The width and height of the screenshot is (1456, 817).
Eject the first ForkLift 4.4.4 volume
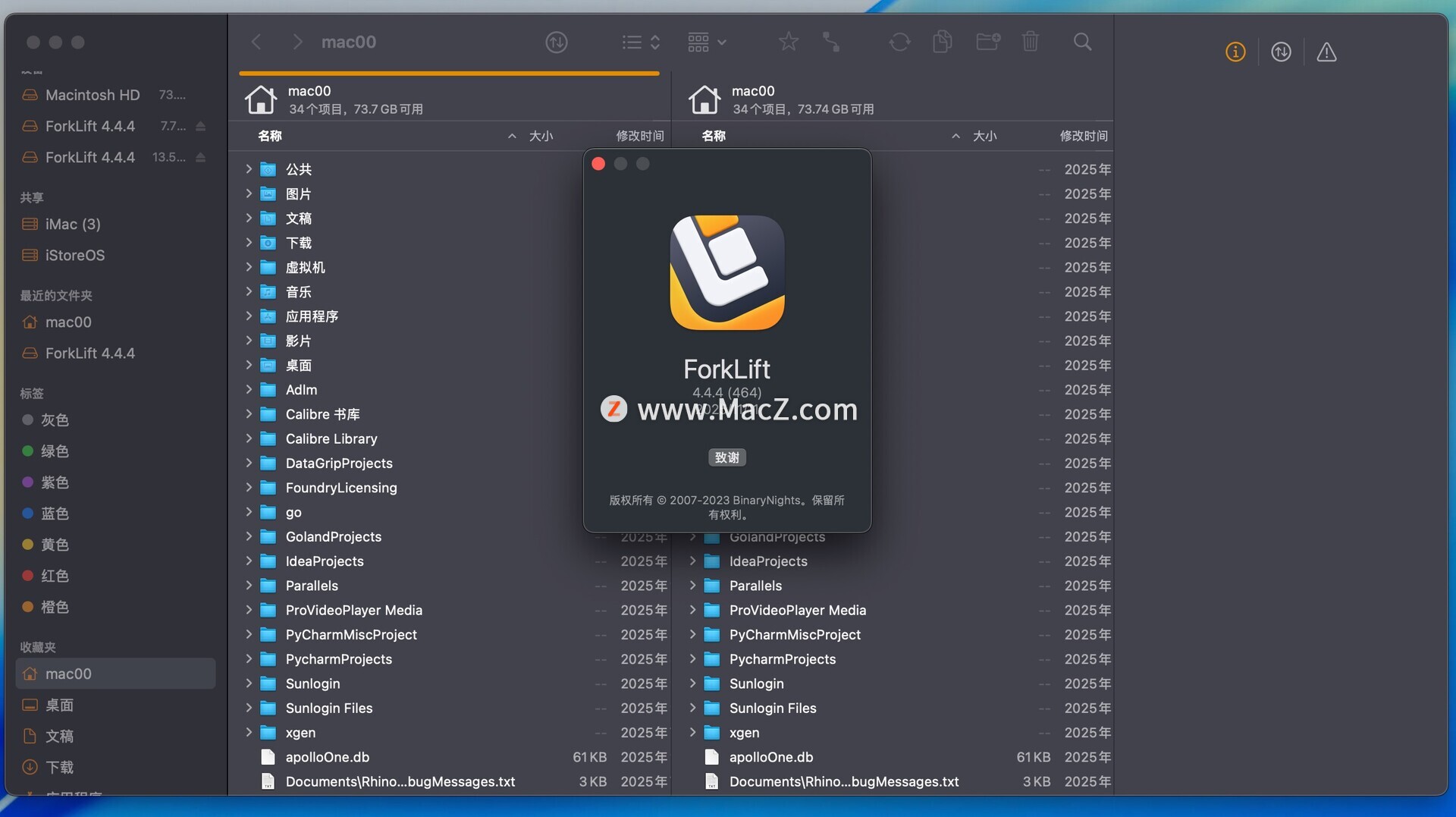[x=201, y=127]
